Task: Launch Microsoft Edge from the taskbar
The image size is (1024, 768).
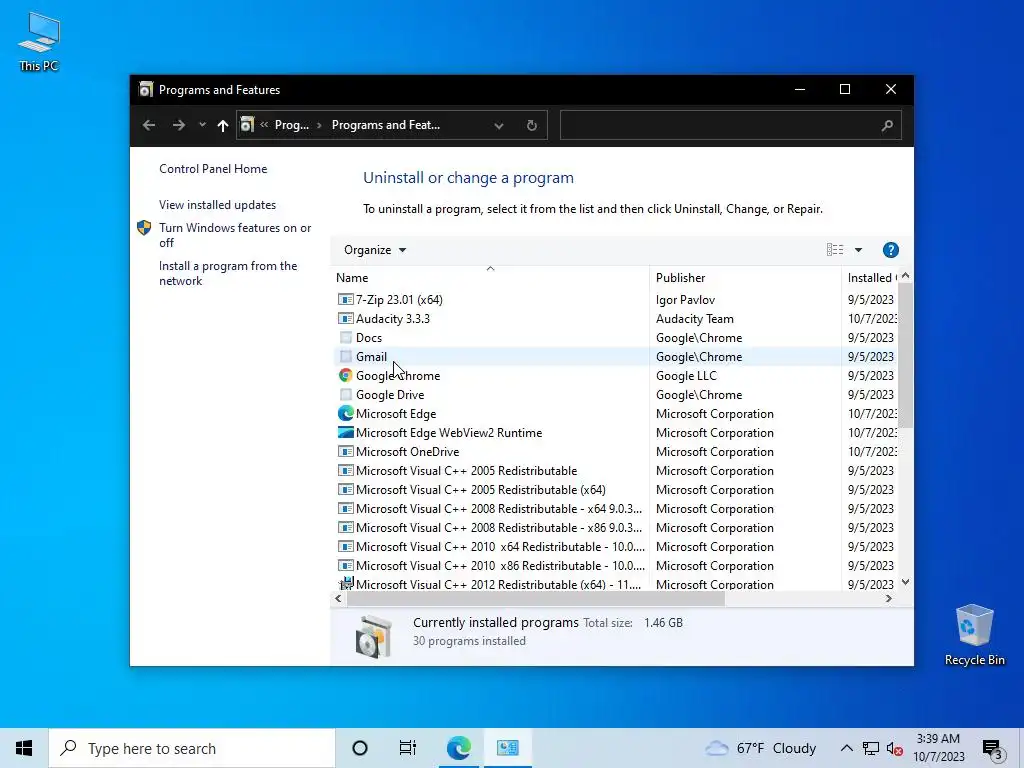Action: (x=458, y=748)
